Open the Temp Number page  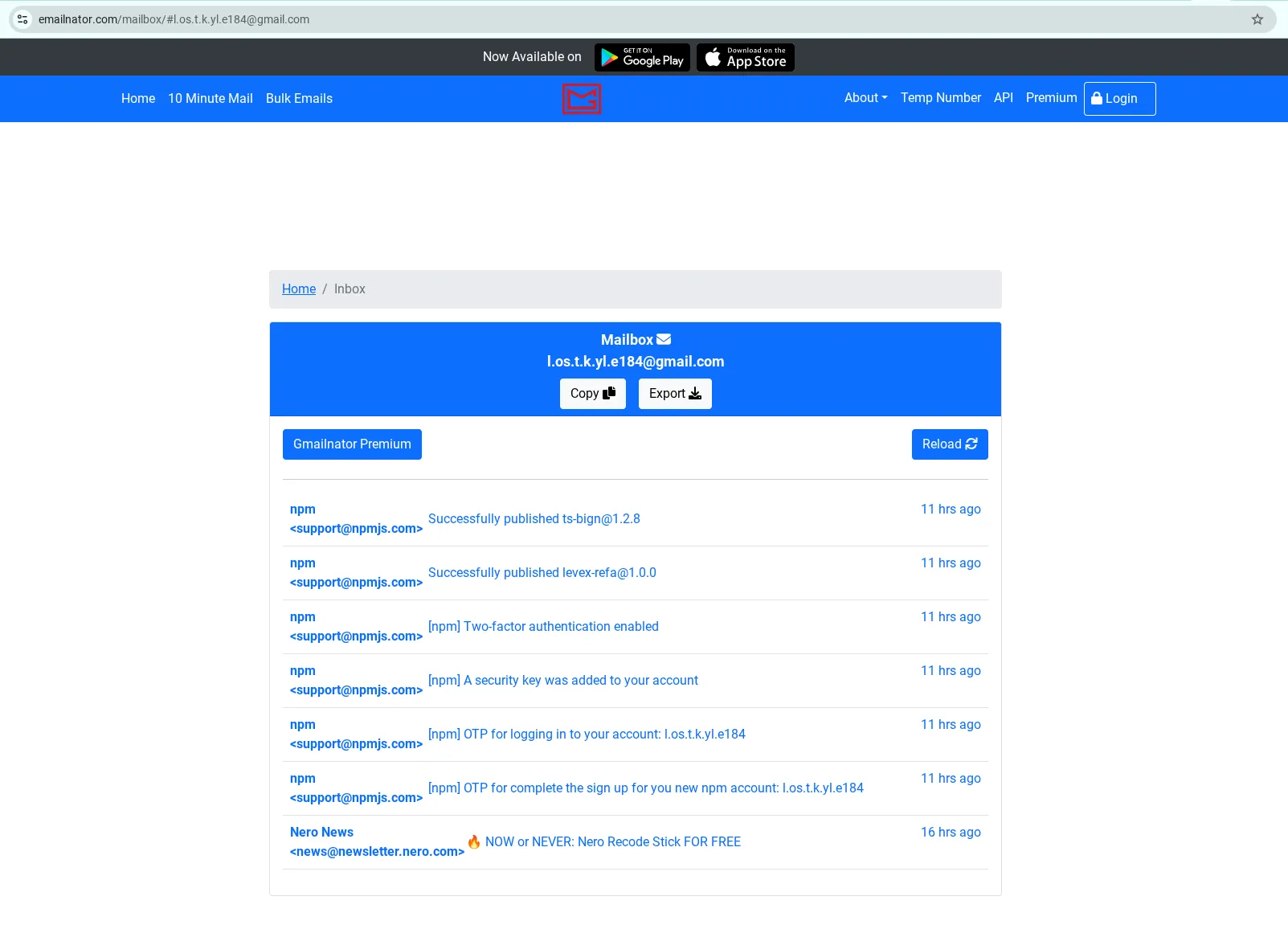[x=940, y=97]
